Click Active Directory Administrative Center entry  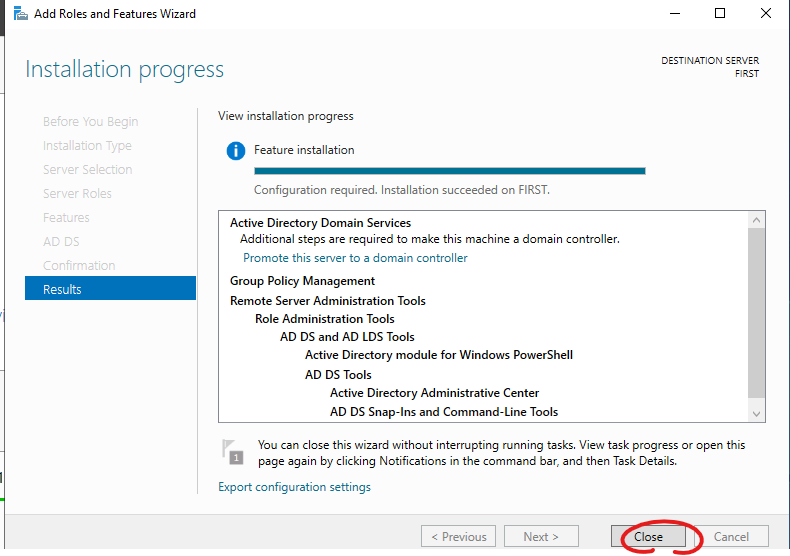pyautogui.click(x=434, y=393)
